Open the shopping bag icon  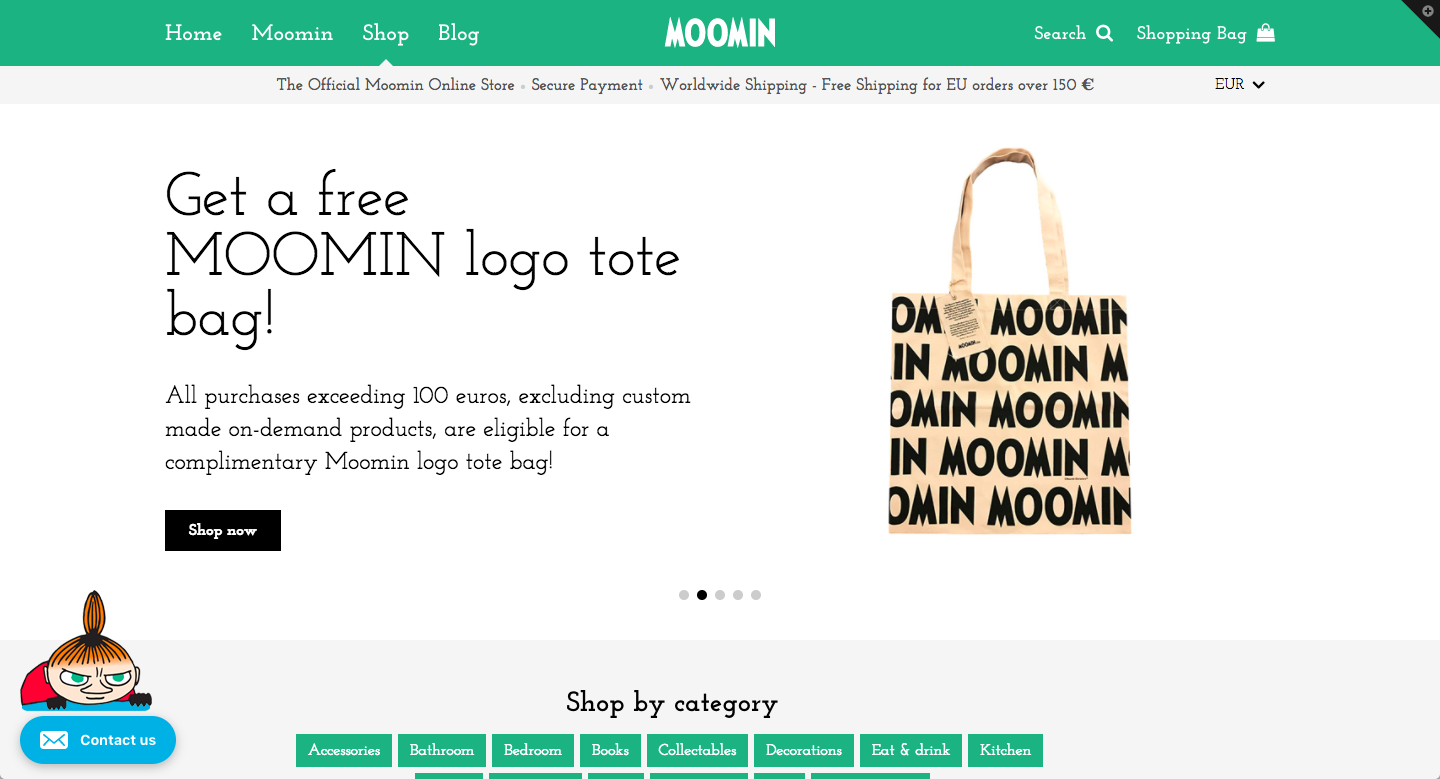[1266, 33]
